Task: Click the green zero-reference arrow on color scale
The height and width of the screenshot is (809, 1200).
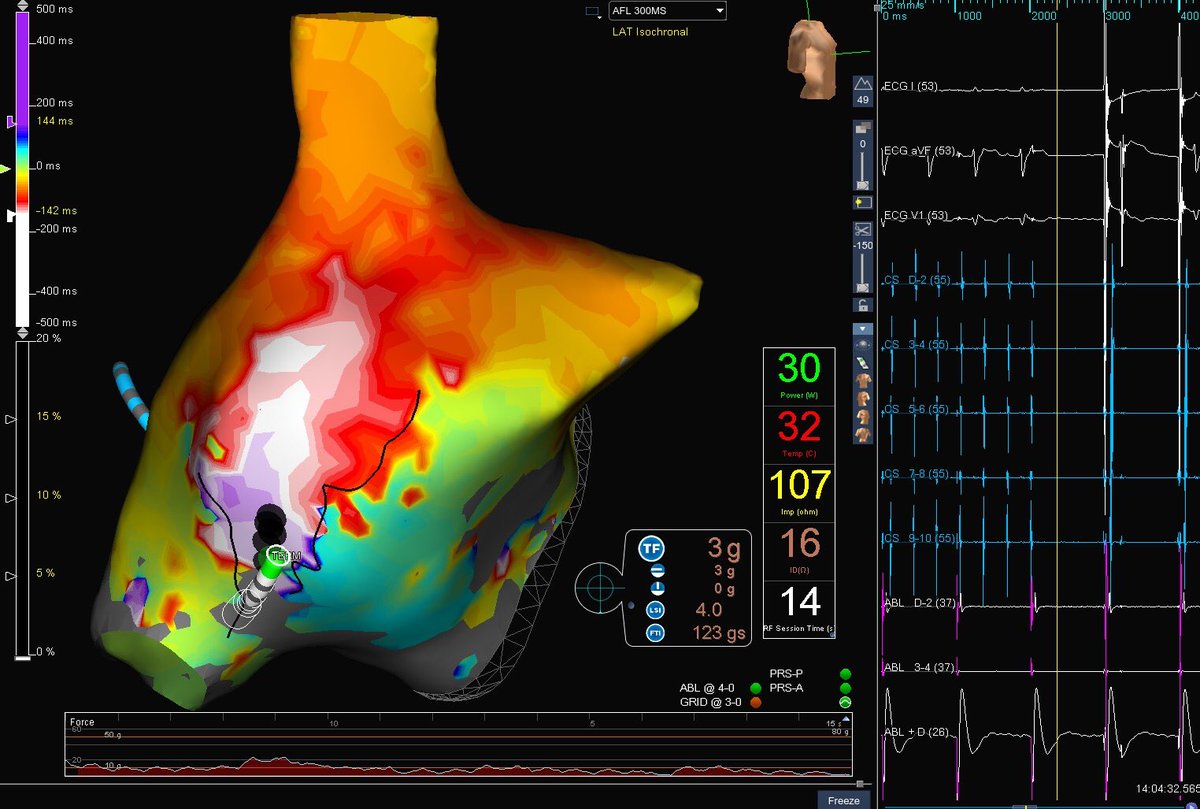Action: click(6, 169)
